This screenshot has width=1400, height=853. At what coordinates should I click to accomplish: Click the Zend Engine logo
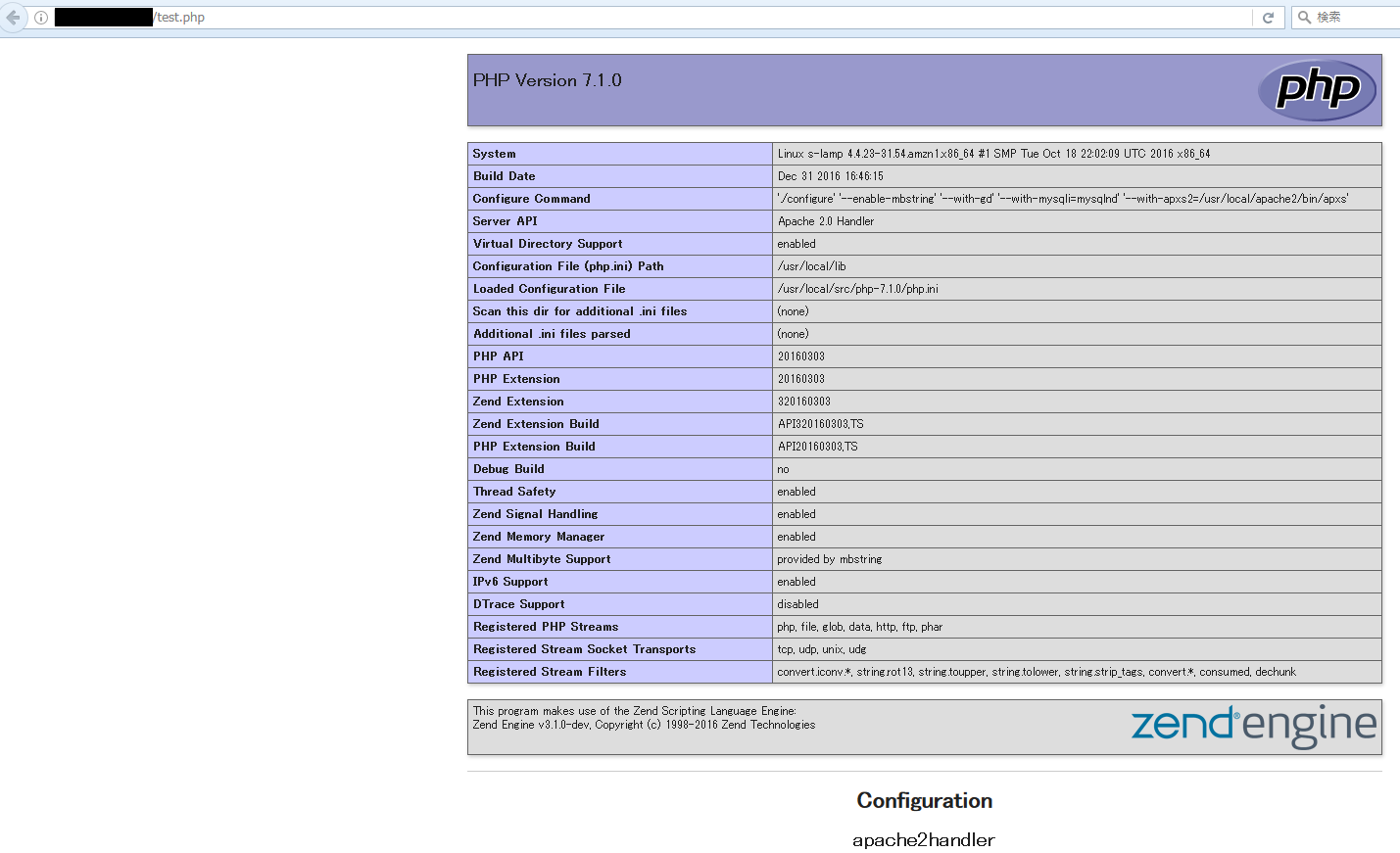tap(1254, 726)
